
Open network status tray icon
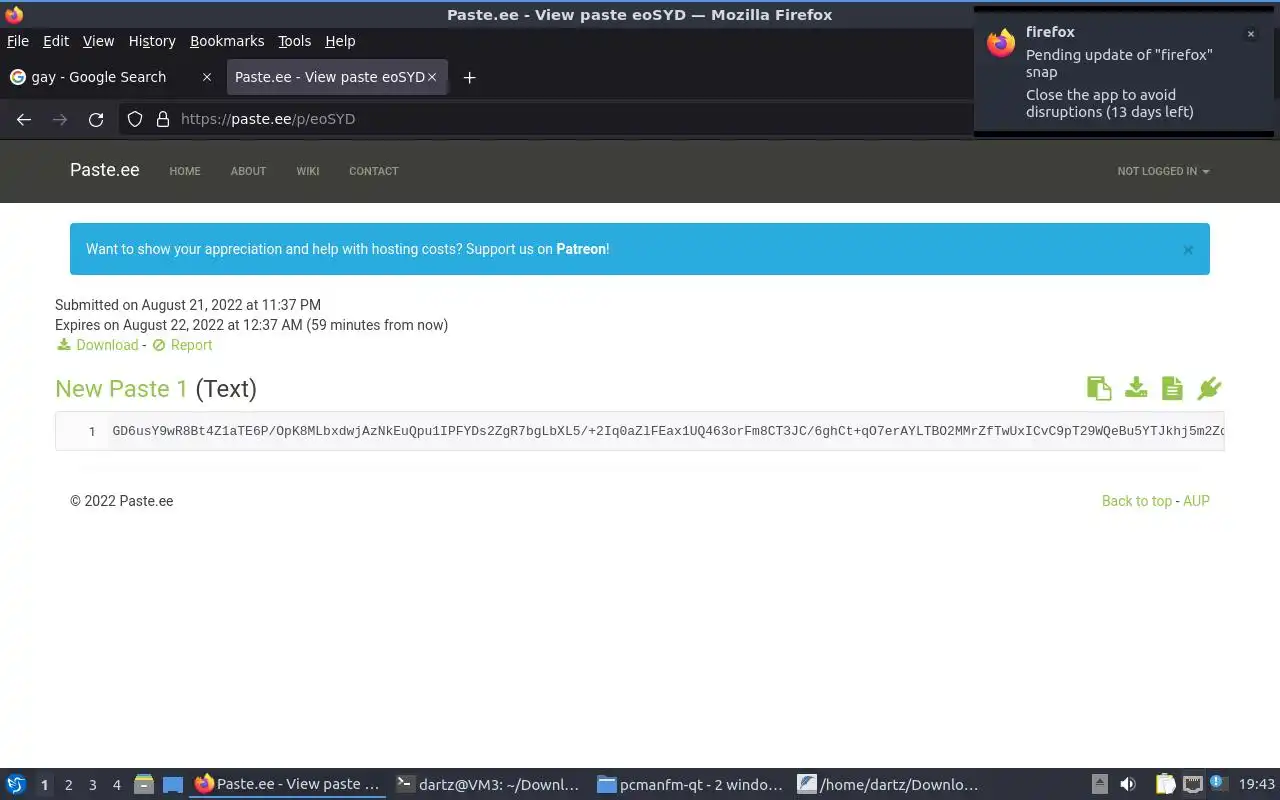tap(1192, 785)
